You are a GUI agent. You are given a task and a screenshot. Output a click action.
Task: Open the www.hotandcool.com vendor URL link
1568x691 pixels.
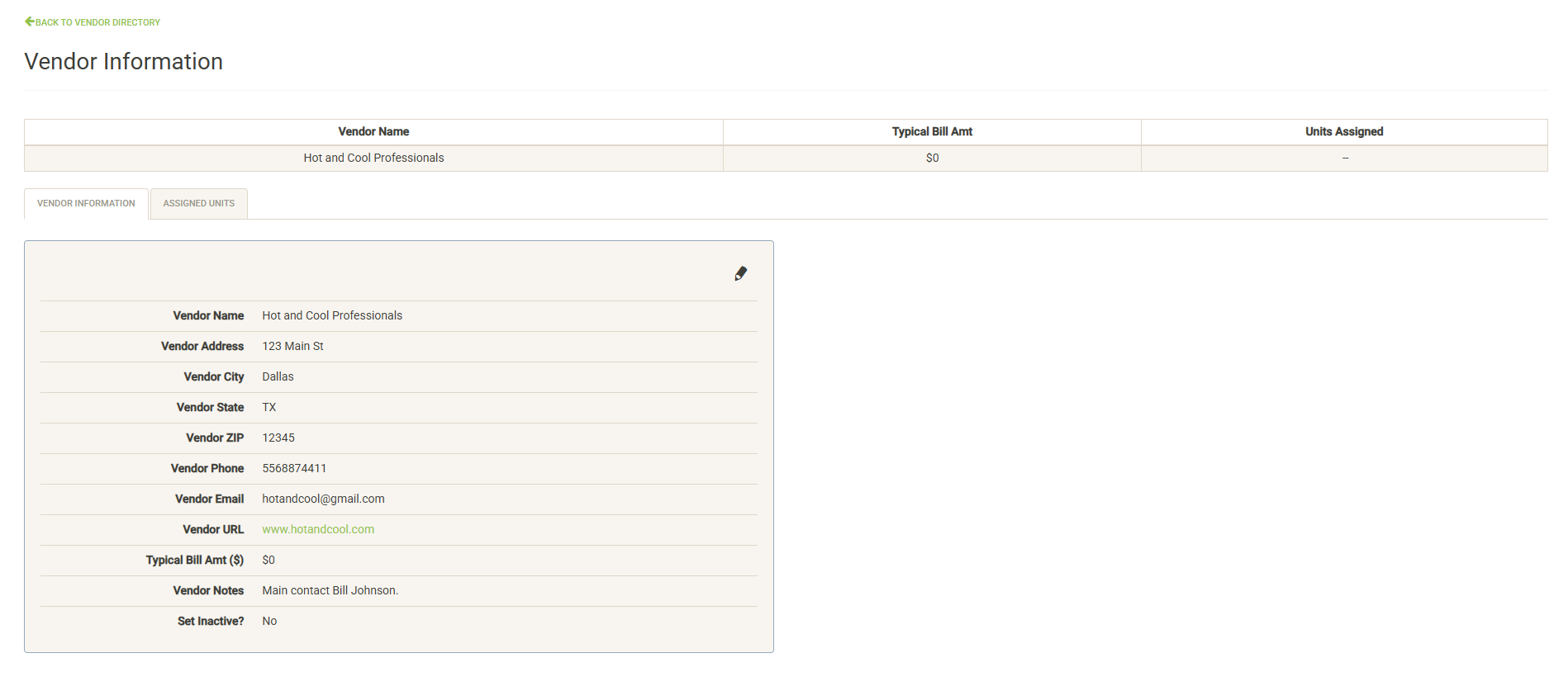tap(318, 530)
